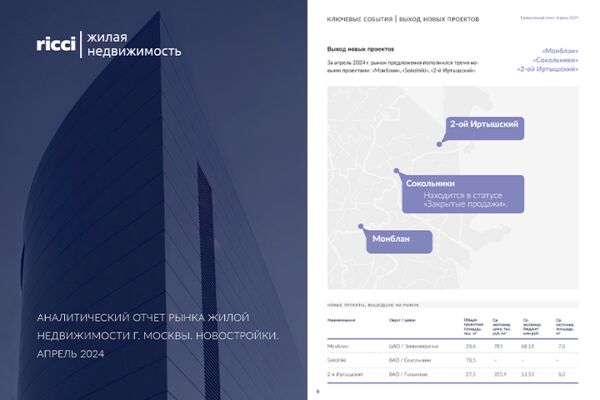
Task: Click the table caption above the projects table
Action: (x=373, y=305)
